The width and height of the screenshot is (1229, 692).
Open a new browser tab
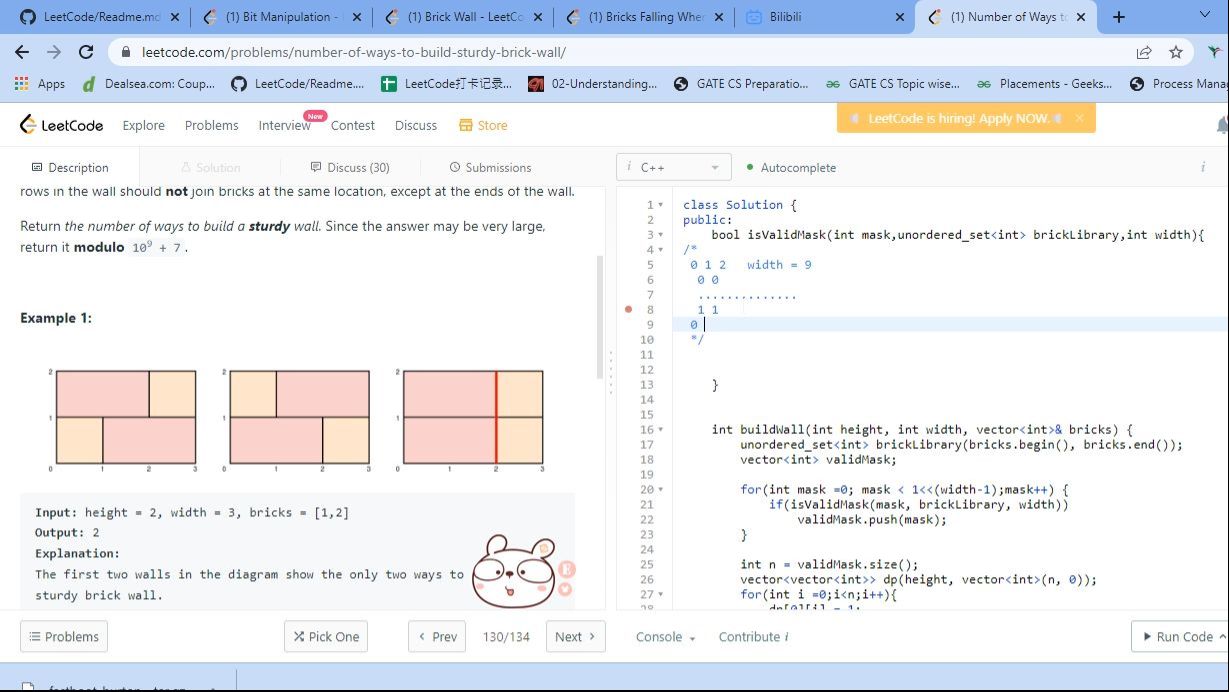1118,17
